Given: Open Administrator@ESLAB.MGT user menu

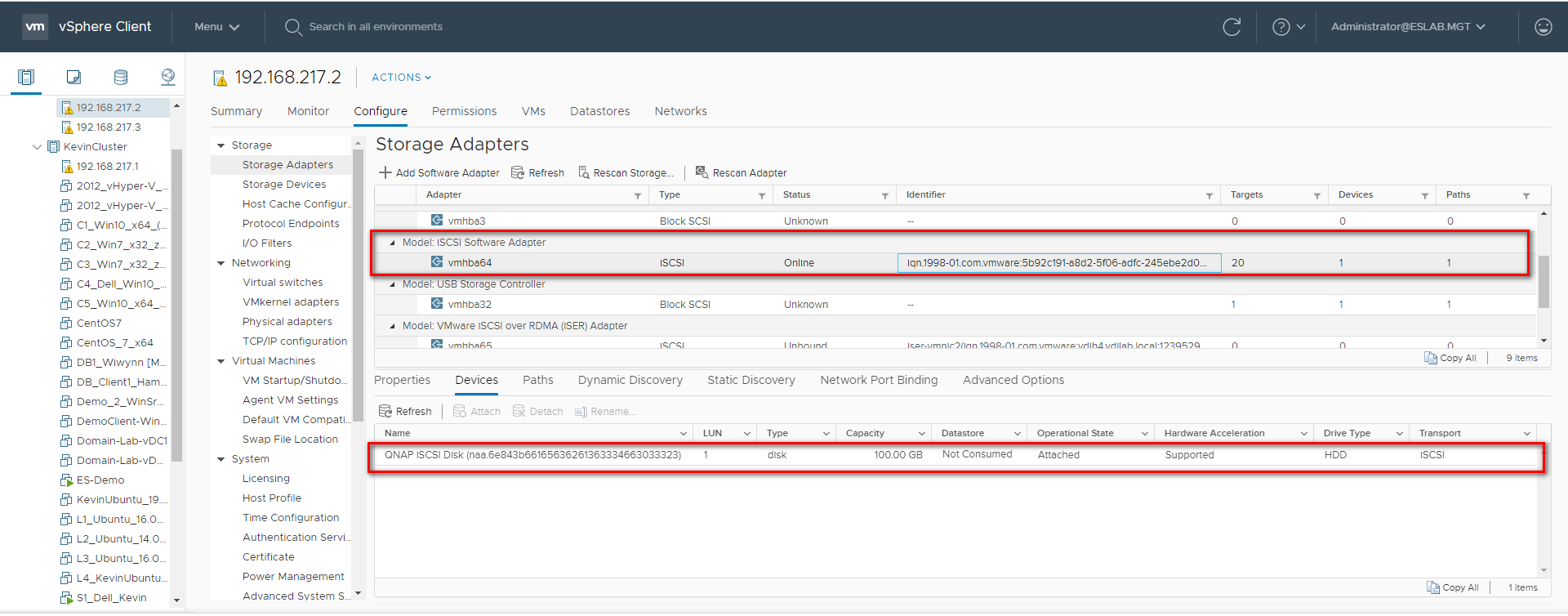Looking at the screenshot, I should pyautogui.click(x=1407, y=27).
